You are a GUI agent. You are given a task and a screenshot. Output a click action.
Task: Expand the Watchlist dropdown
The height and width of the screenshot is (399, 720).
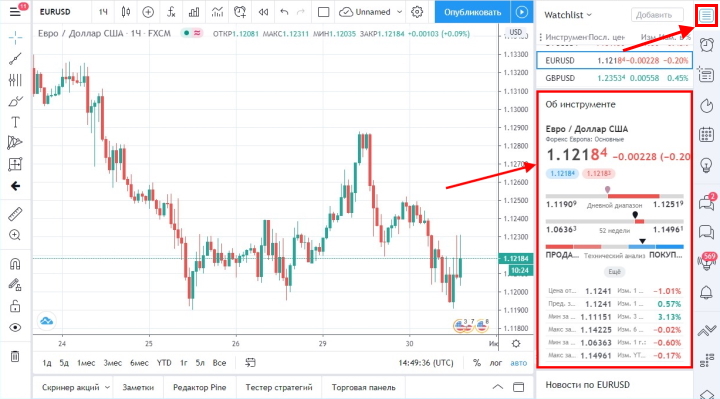(568, 15)
